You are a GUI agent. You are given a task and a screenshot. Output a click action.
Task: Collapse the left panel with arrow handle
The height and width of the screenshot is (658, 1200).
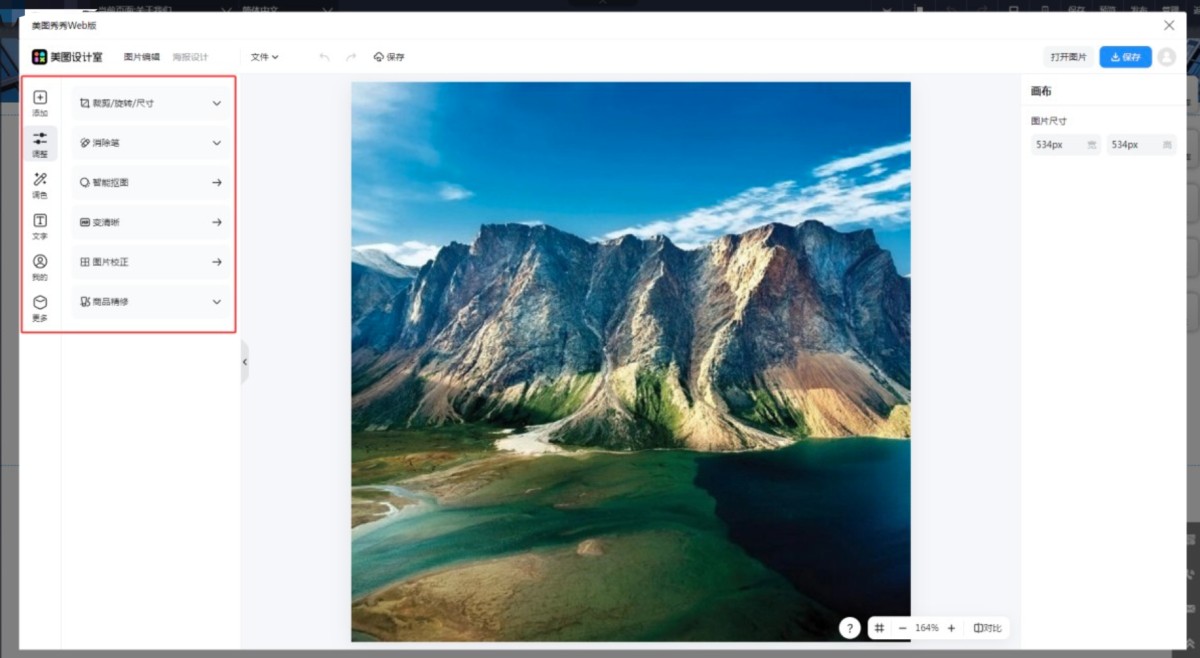point(244,362)
